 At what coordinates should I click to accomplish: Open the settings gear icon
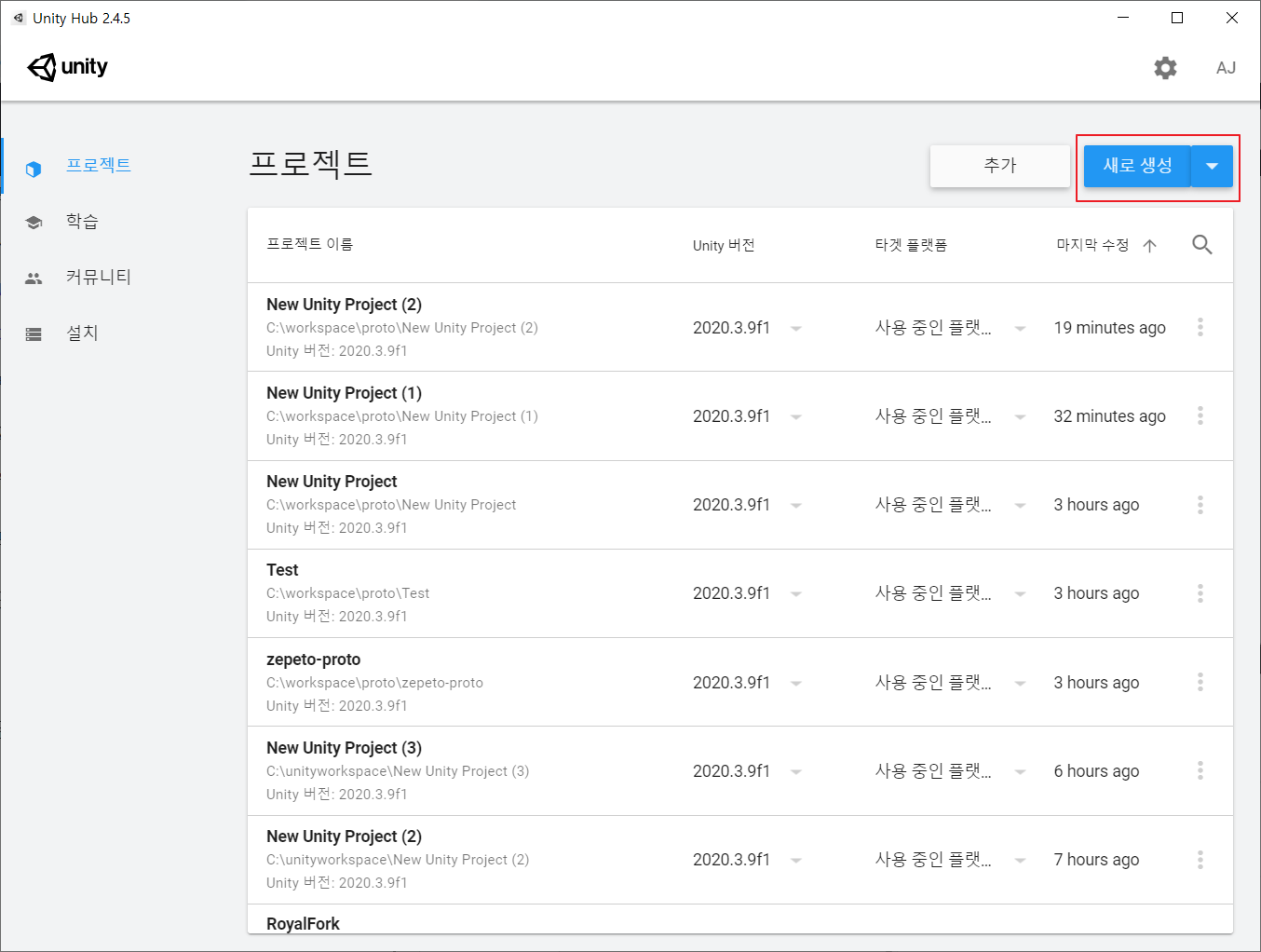(1165, 68)
